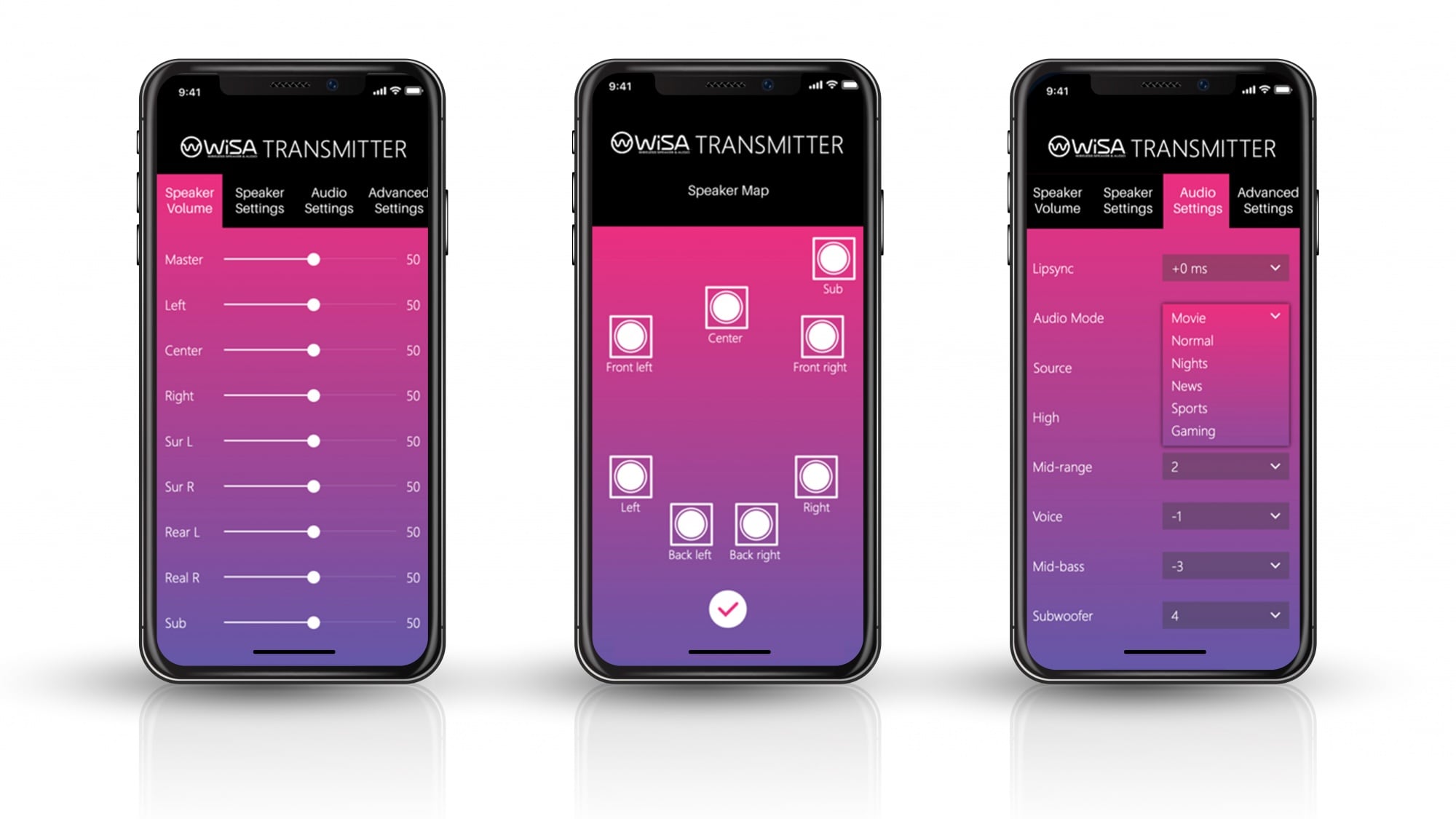Click the checkmark confirmation icon
1456x819 pixels.
[727, 609]
